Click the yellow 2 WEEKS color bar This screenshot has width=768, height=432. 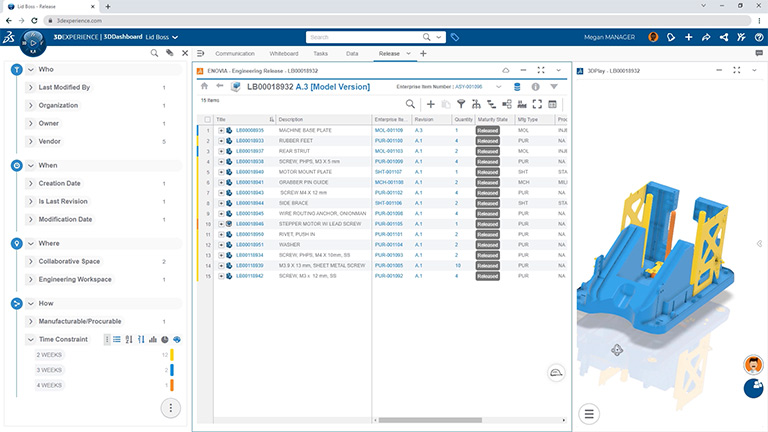[172, 355]
